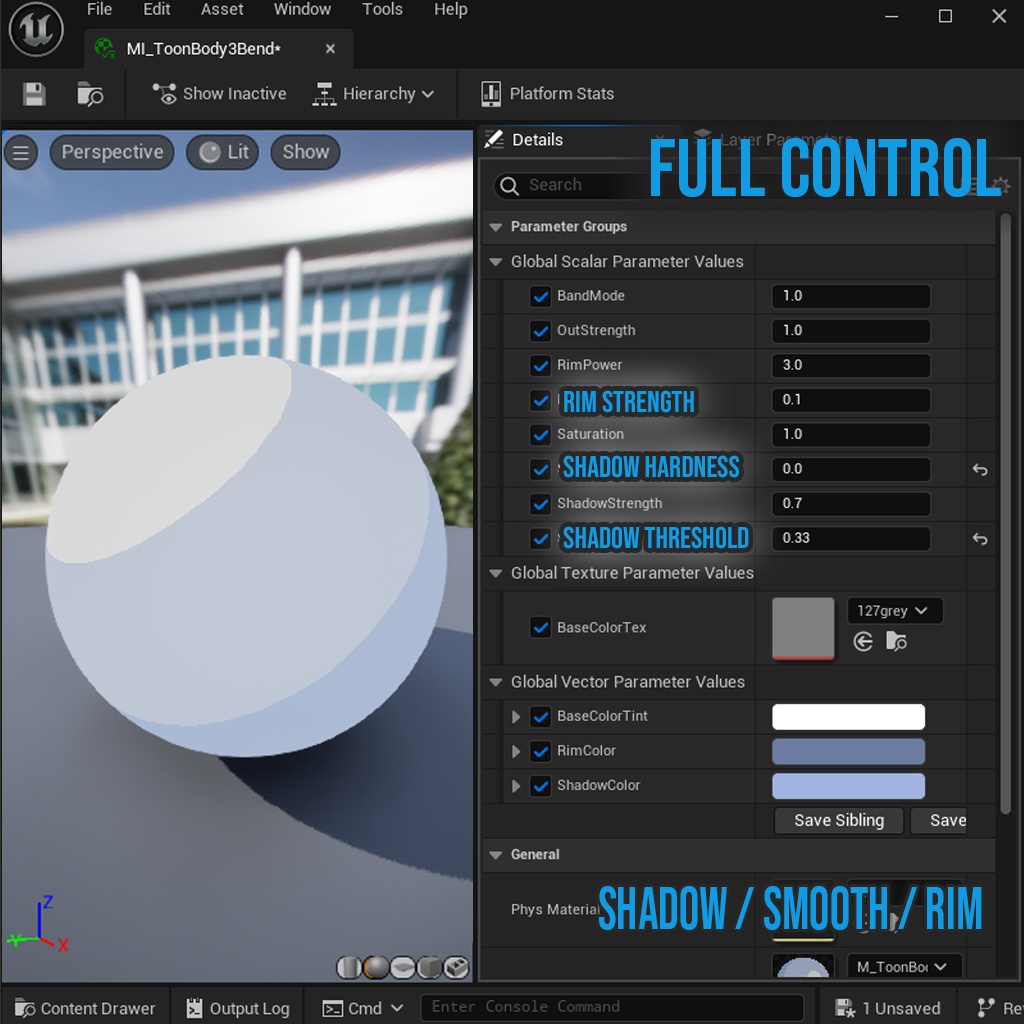1024x1024 pixels.
Task: Browse to asset in Content Browser
Action: point(91,93)
